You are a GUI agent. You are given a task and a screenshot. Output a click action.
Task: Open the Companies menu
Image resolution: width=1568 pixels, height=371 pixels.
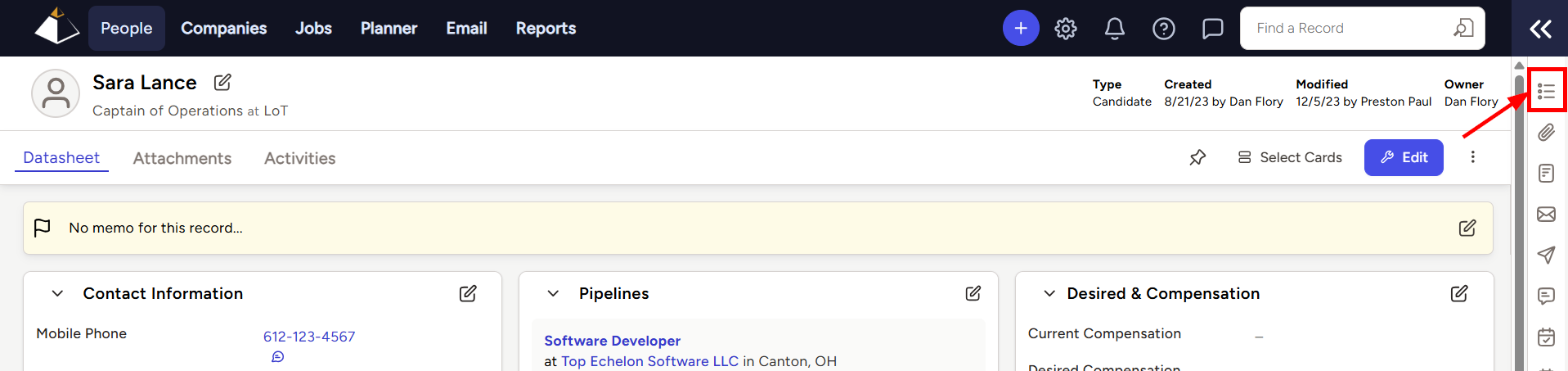point(223,28)
